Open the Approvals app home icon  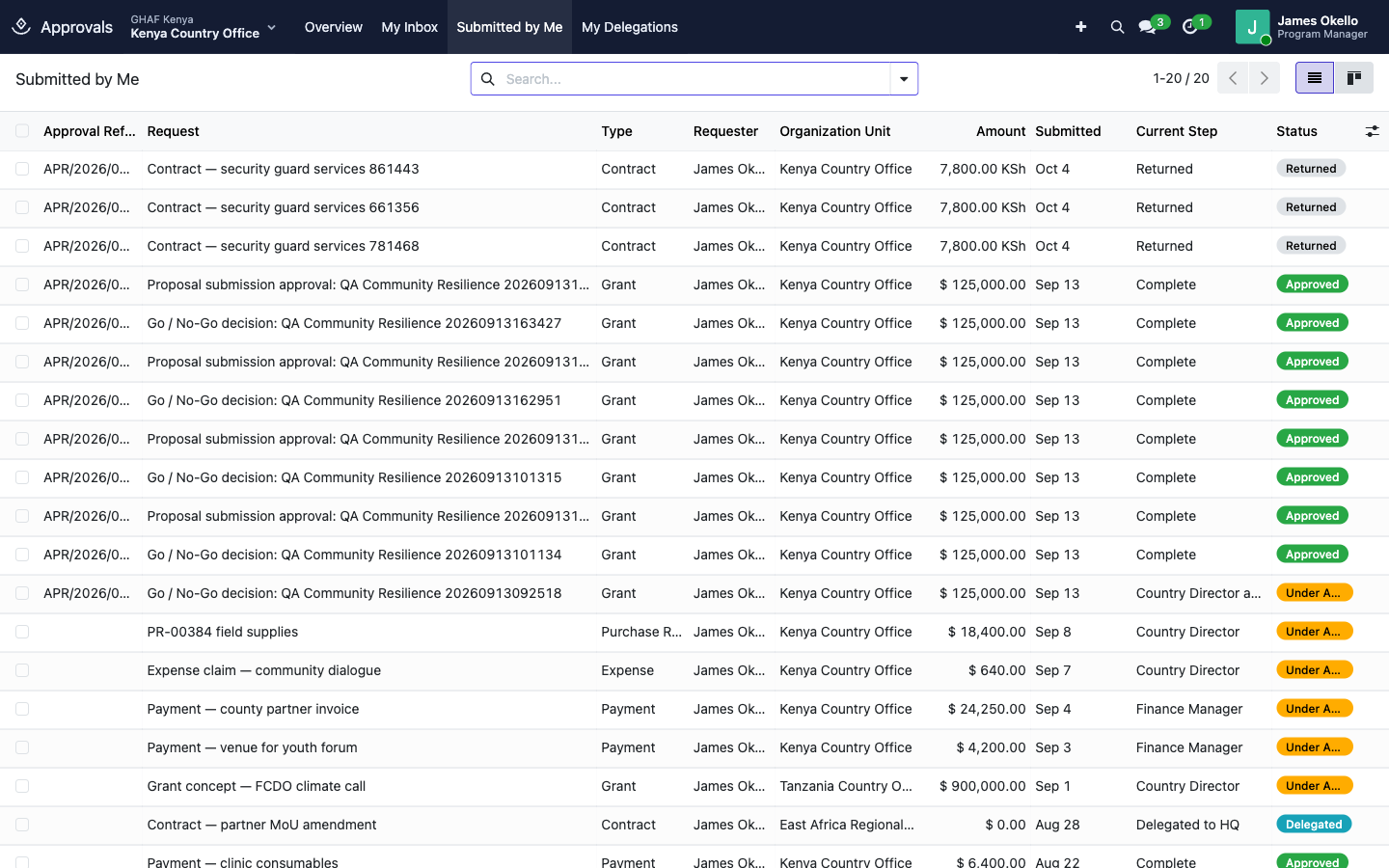[21, 27]
